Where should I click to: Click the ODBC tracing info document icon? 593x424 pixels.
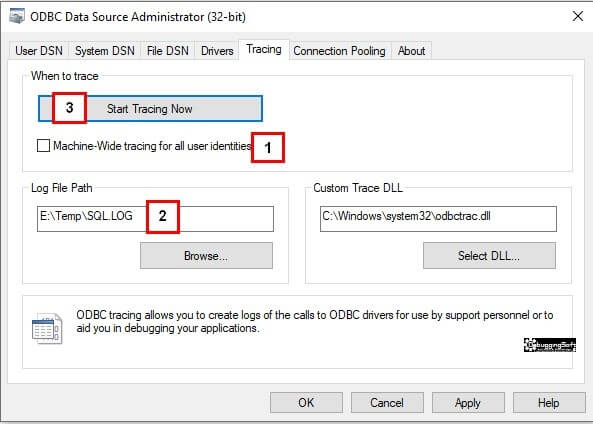pos(47,328)
